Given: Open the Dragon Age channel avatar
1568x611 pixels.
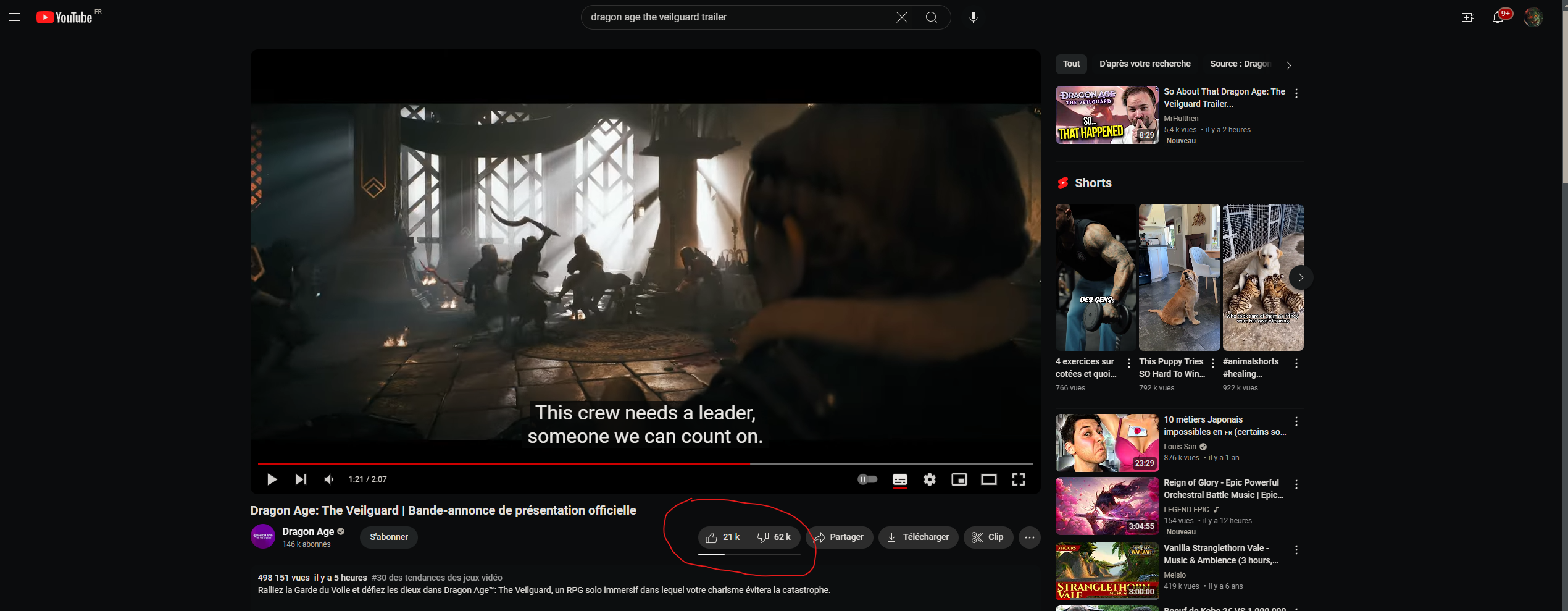Looking at the screenshot, I should click(263, 536).
